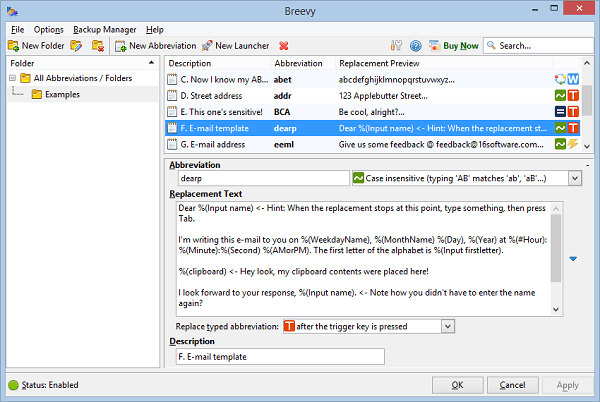Sort folders via the Folder header
Viewport: 600px width, 402px height.
(x=83, y=63)
